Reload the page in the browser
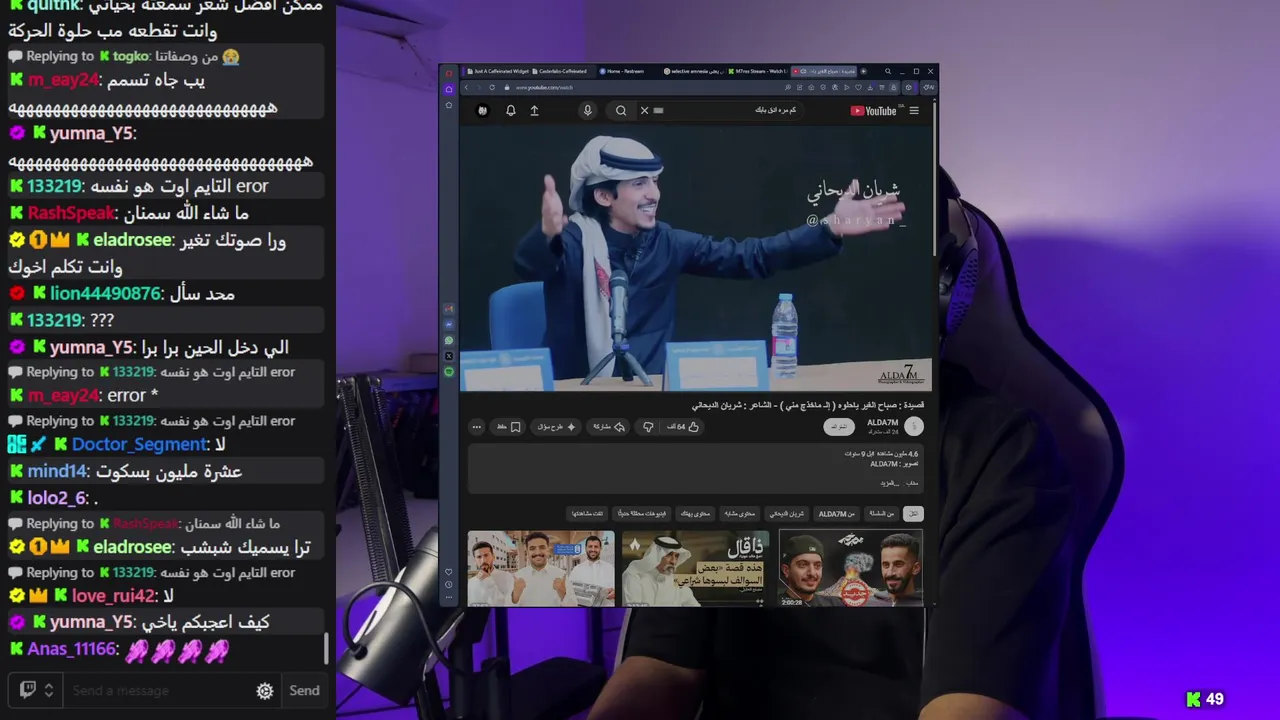 click(492, 87)
